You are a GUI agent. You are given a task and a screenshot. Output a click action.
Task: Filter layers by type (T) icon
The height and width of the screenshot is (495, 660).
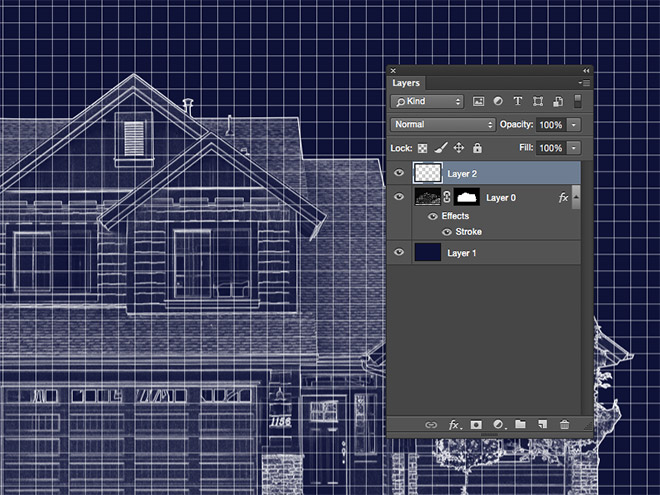coord(518,101)
